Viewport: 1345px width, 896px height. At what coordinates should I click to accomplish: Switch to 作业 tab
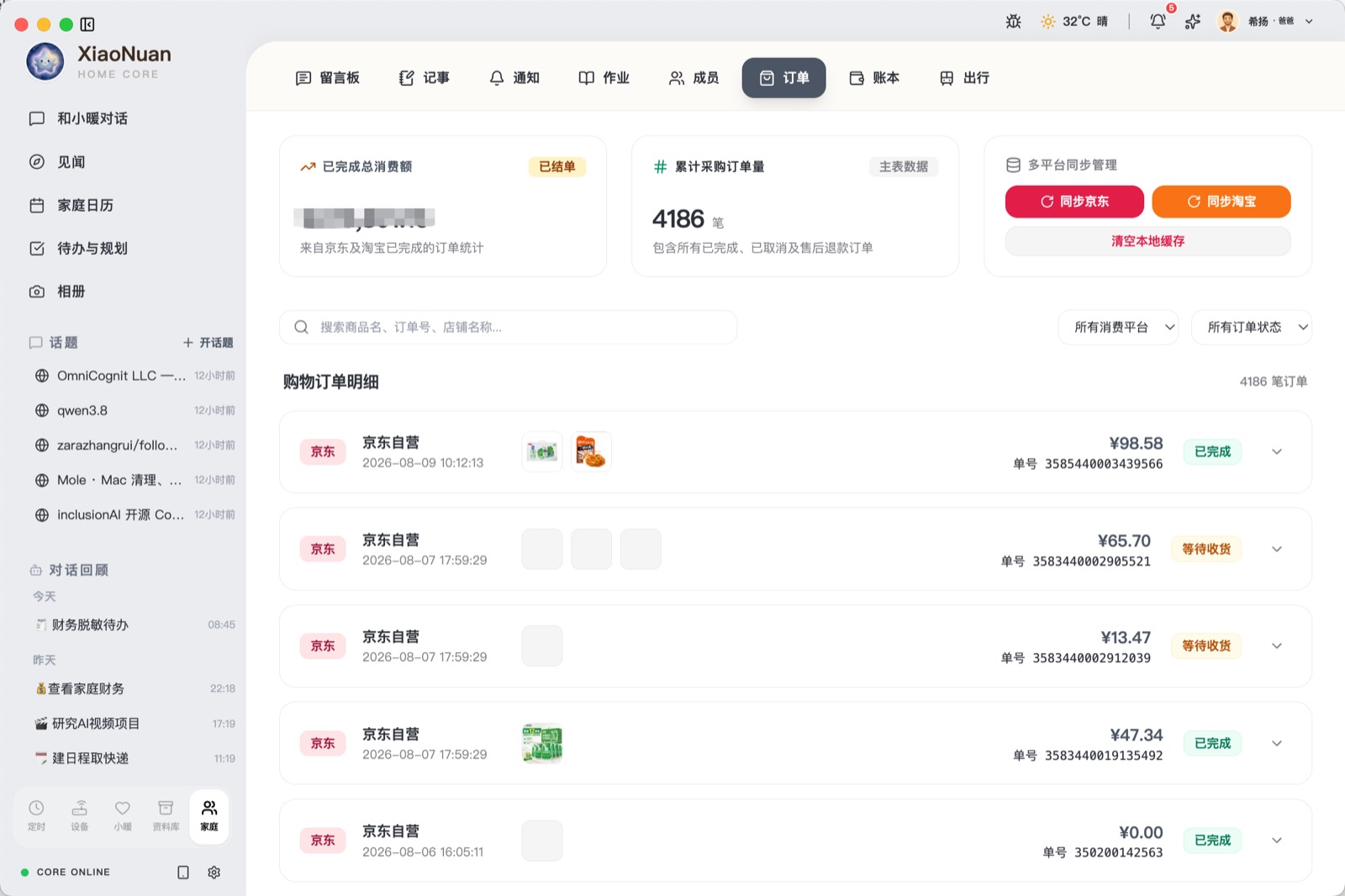pyautogui.click(x=604, y=78)
